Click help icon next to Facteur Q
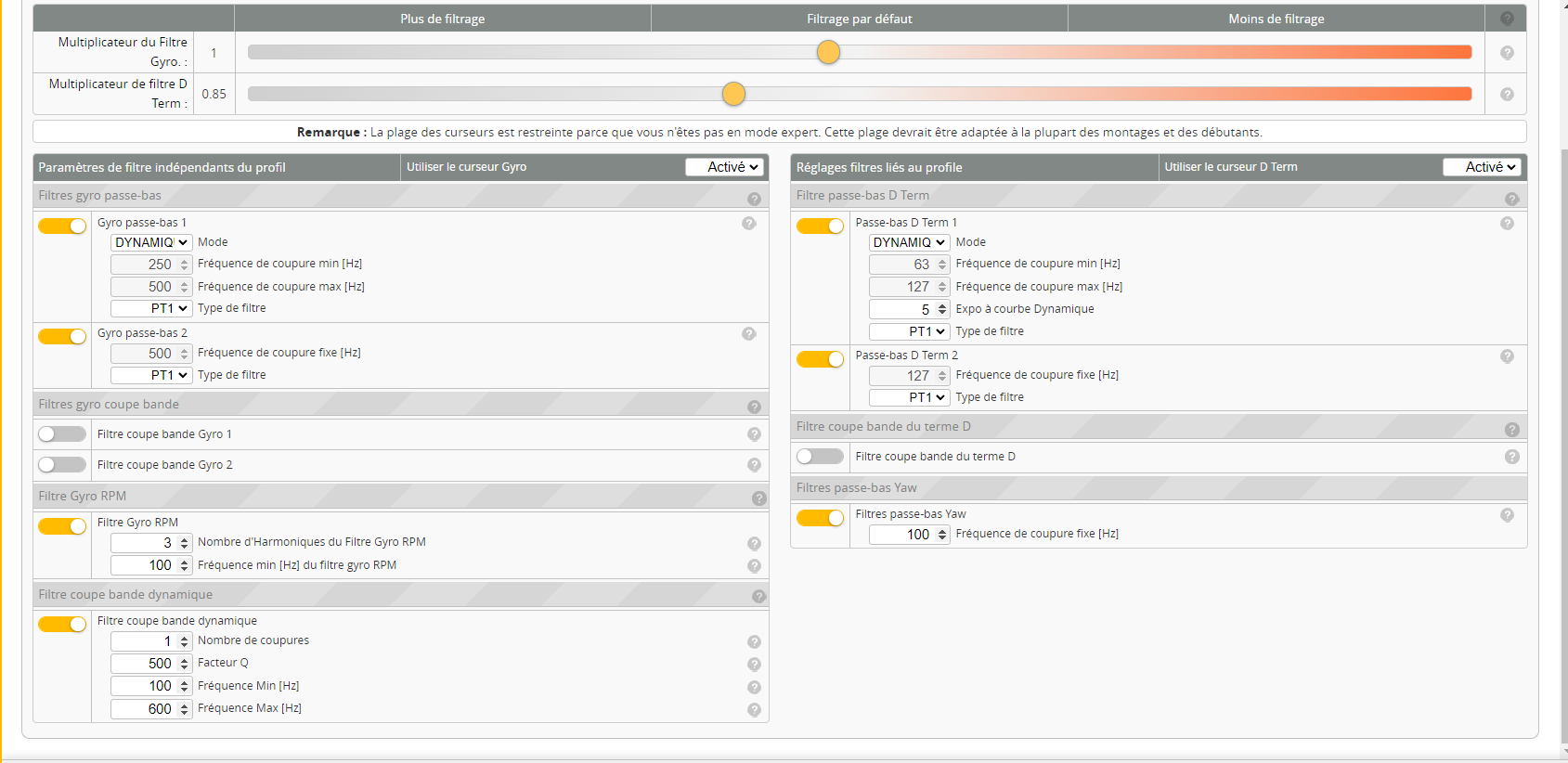 754,665
